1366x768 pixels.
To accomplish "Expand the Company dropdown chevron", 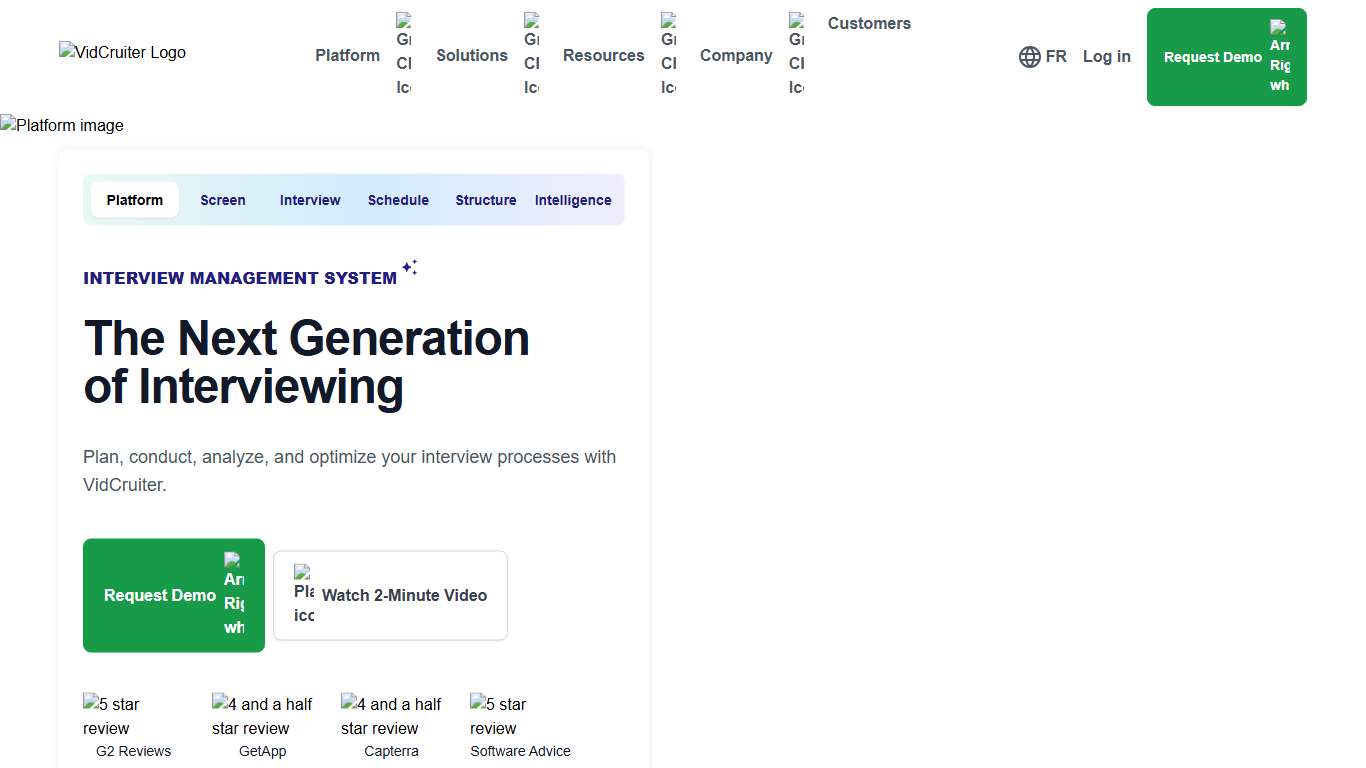I will pos(796,55).
